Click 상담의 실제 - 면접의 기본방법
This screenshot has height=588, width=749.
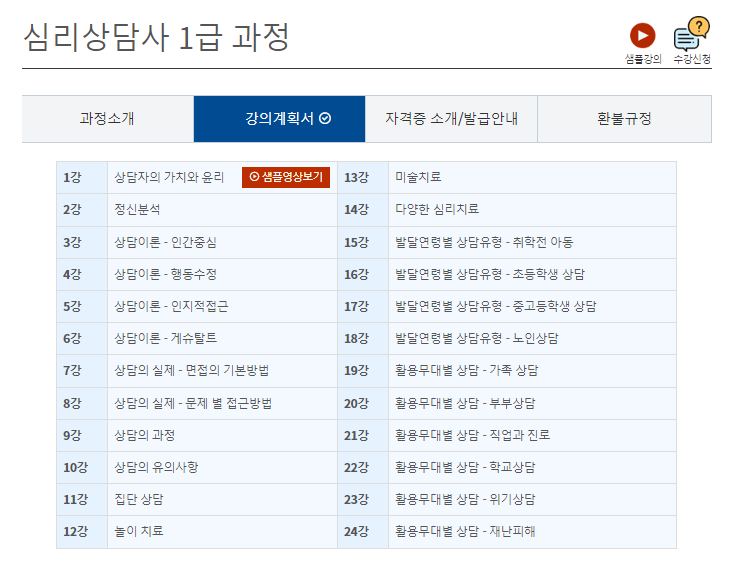tap(191, 370)
